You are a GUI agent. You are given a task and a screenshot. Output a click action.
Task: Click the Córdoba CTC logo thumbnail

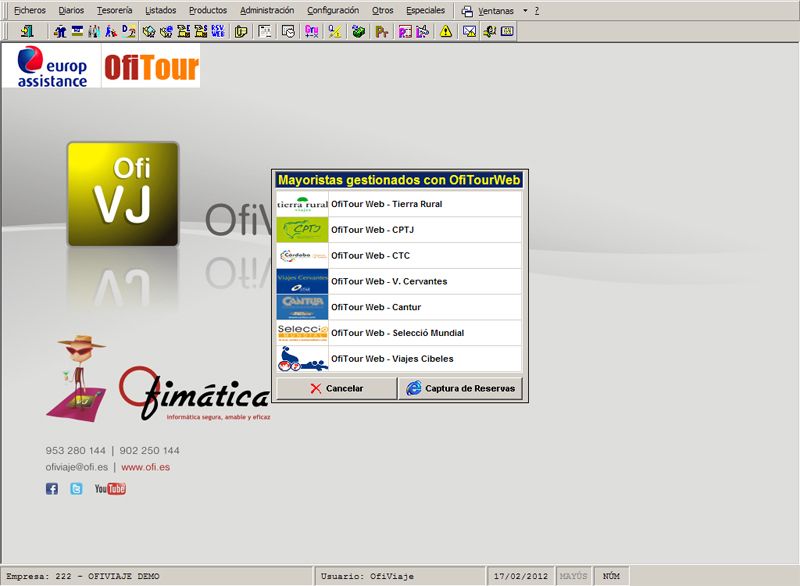[302, 256]
